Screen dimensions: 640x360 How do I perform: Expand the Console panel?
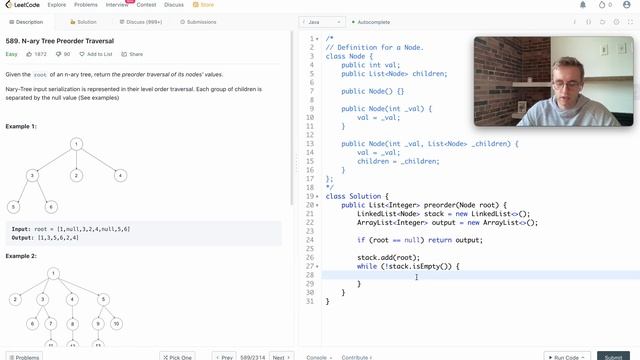(x=319, y=357)
